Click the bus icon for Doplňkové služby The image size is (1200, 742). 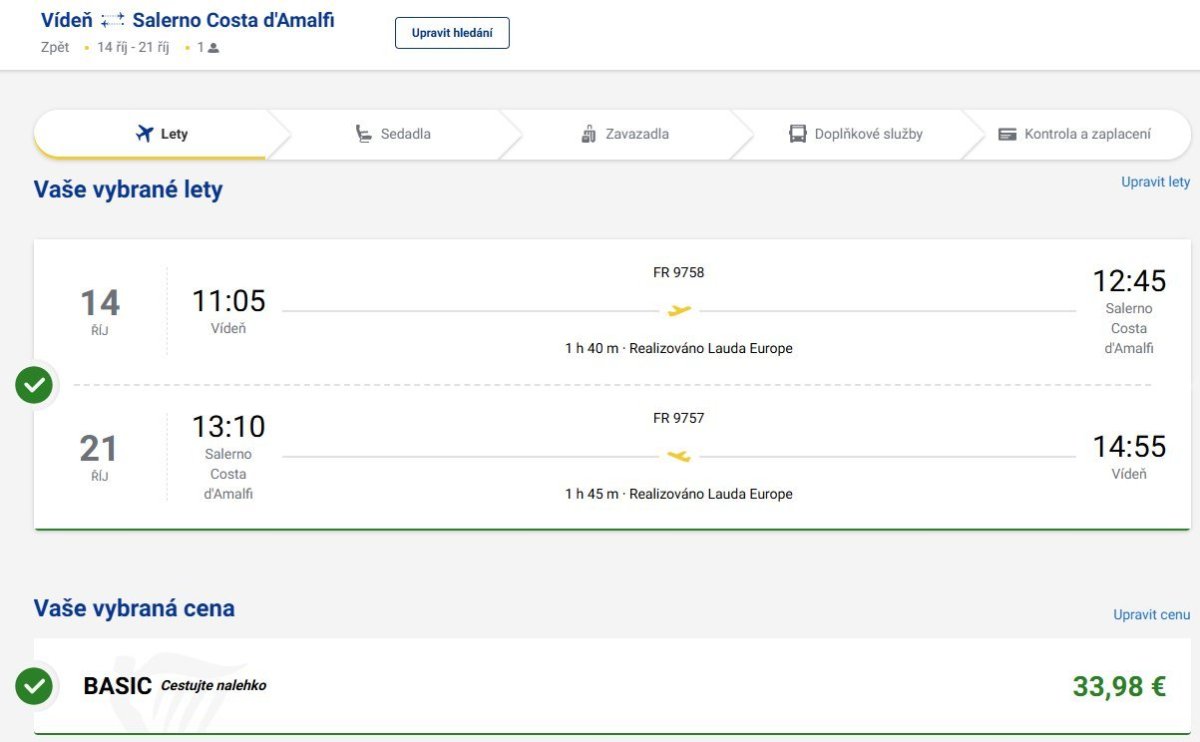pyautogui.click(x=797, y=134)
